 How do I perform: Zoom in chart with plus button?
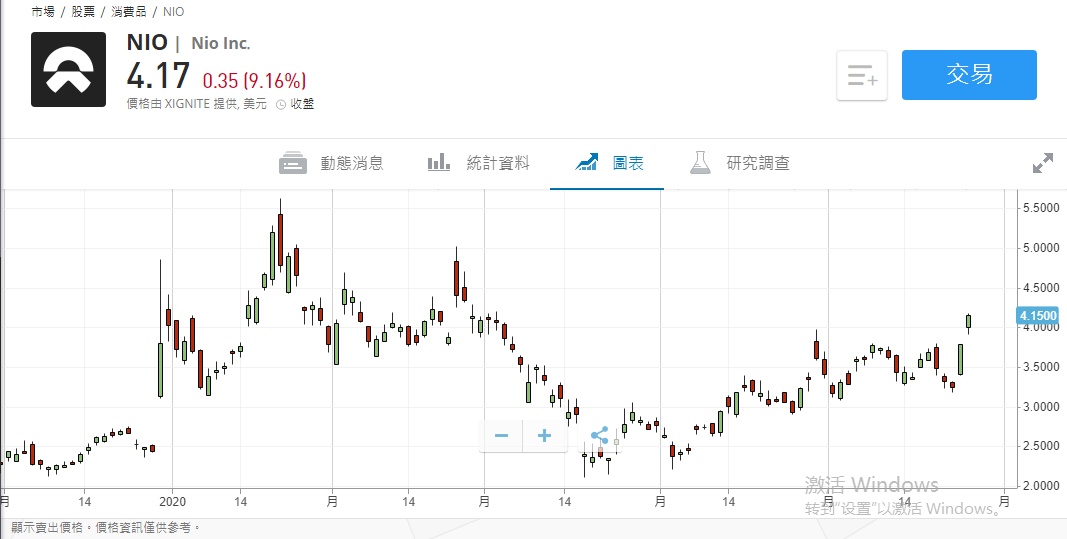[x=545, y=435]
